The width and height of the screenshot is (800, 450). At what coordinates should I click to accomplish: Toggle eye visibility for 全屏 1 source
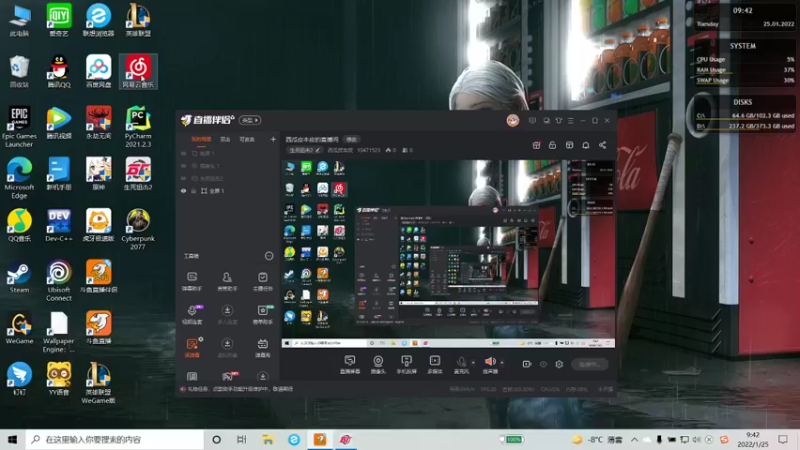coord(184,191)
